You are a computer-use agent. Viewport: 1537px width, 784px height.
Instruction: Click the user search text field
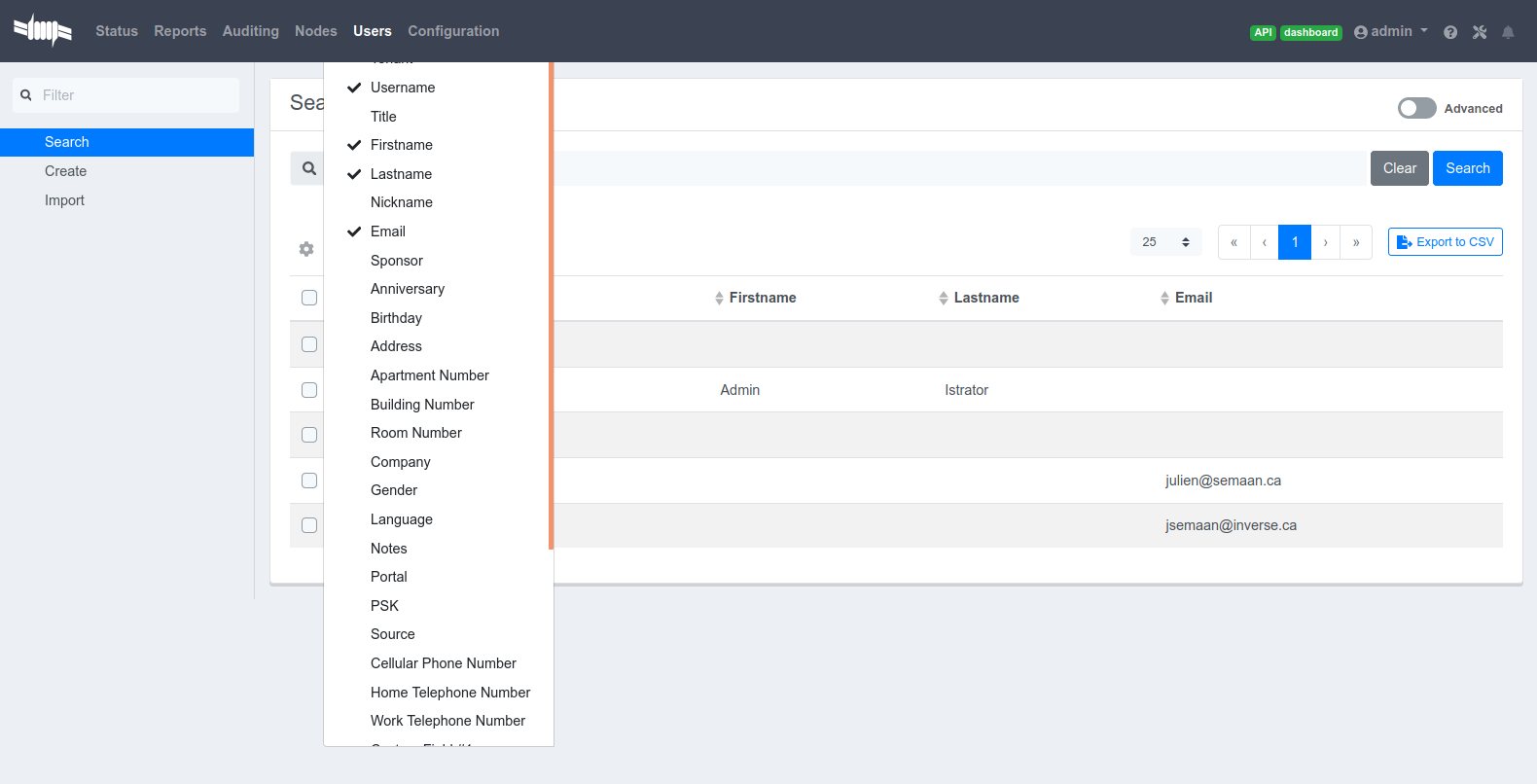958,168
